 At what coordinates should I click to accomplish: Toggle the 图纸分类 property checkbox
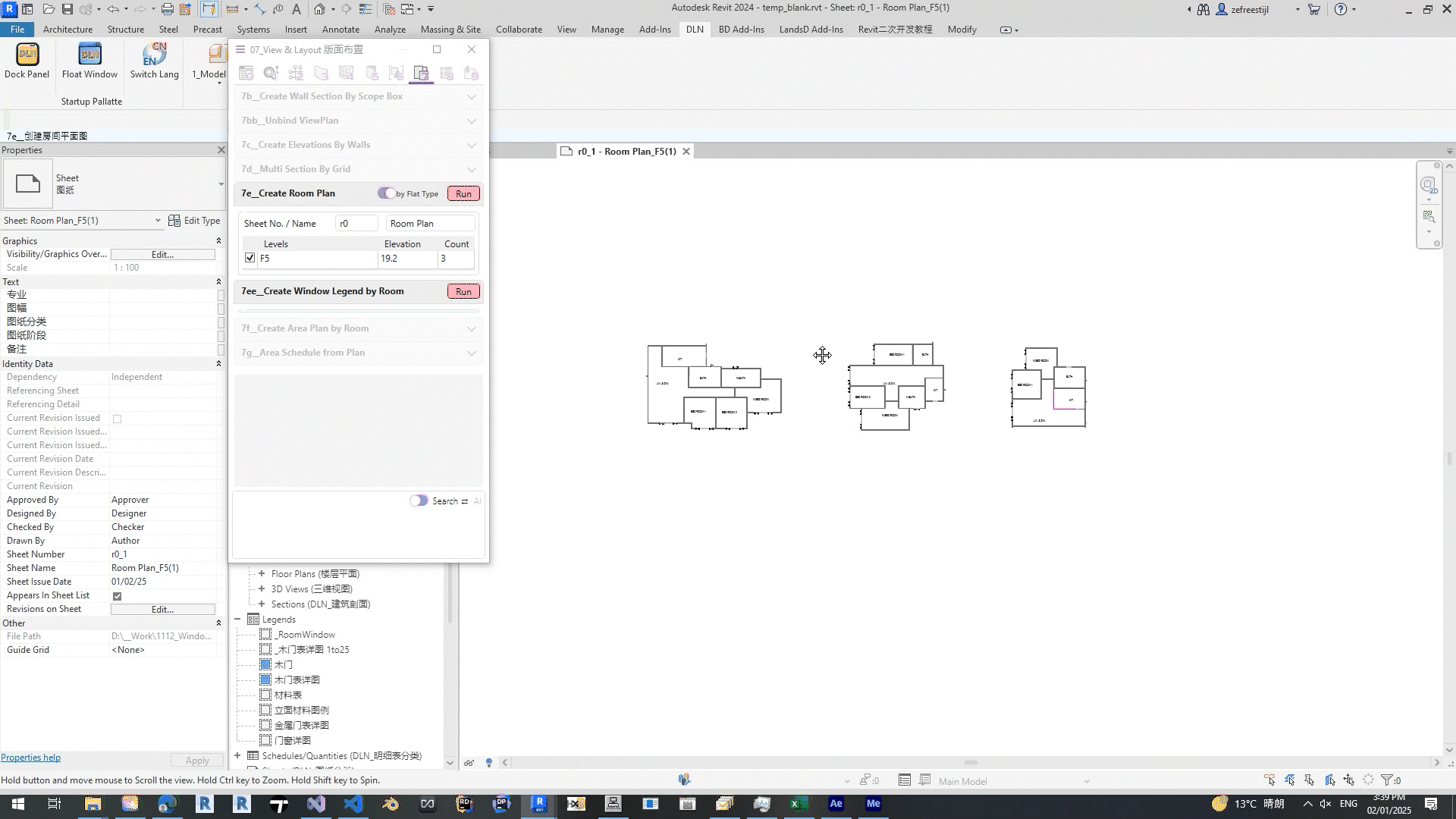(x=221, y=322)
